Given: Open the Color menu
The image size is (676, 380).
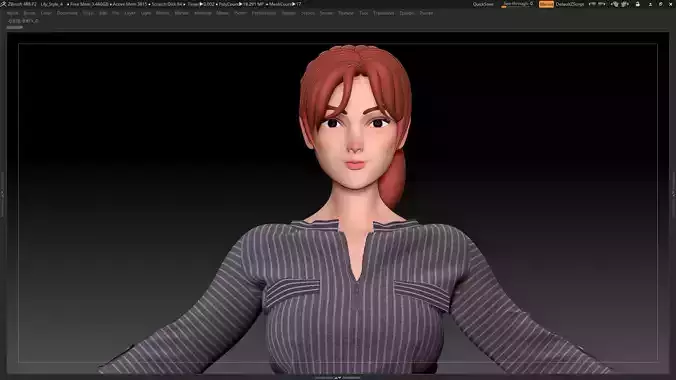Looking at the screenshot, I should click(46, 13).
